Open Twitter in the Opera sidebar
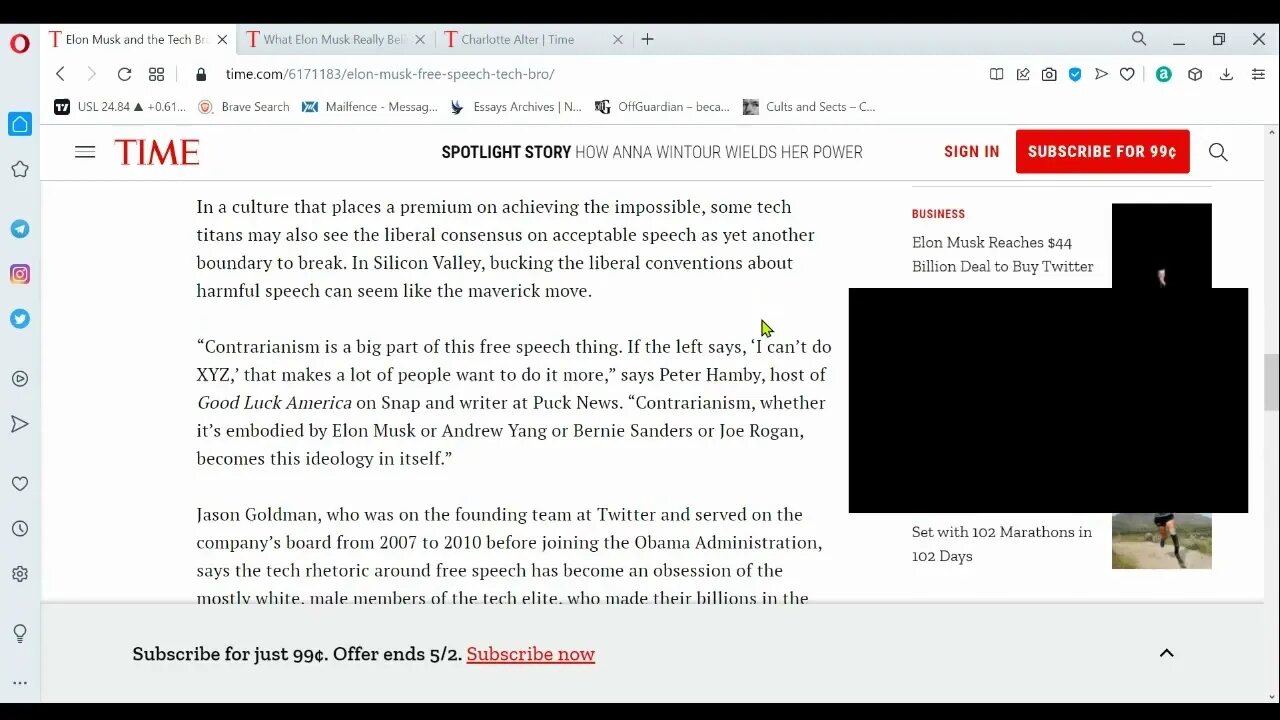 20,319
